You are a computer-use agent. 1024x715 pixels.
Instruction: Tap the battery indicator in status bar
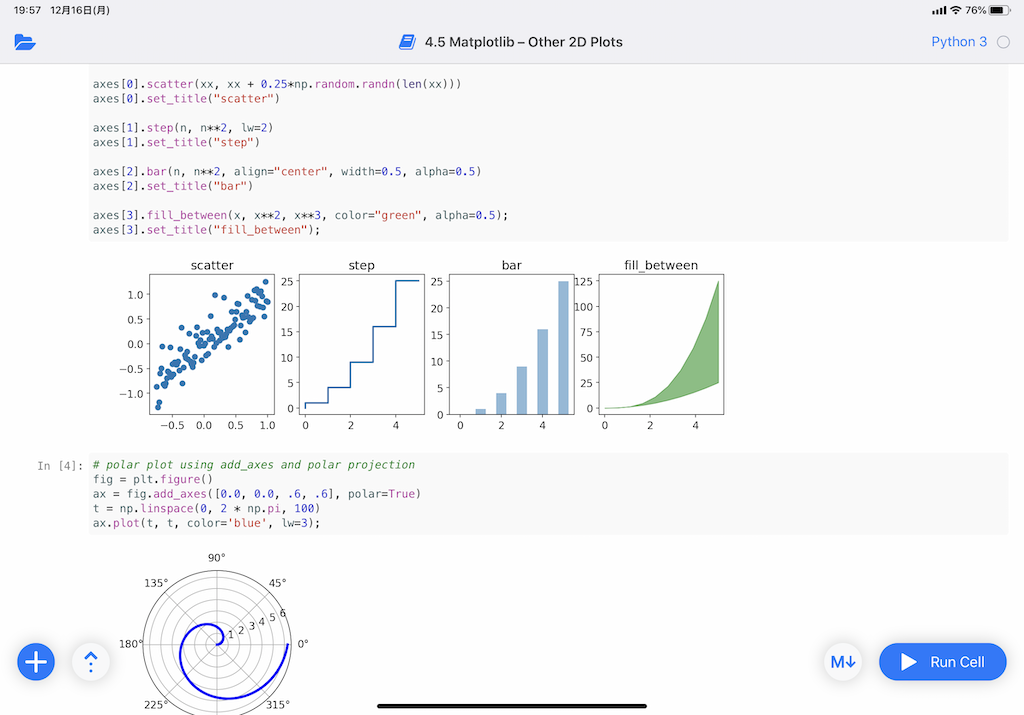(999, 10)
